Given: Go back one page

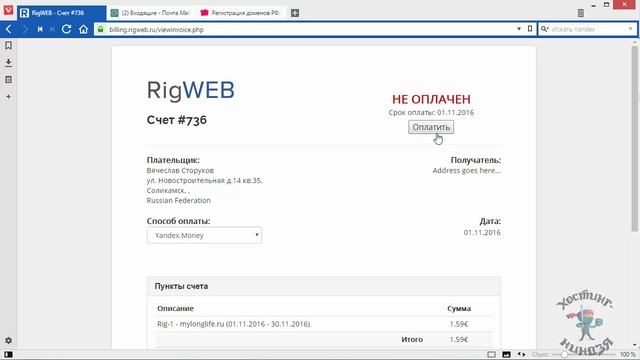Looking at the screenshot, I should click(9, 29).
